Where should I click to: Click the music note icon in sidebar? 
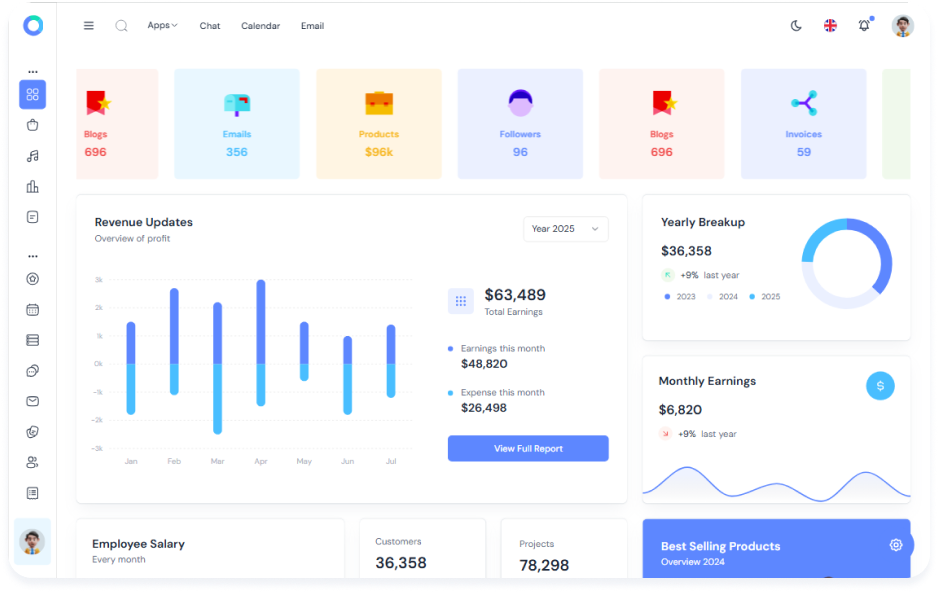(x=33, y=156)
